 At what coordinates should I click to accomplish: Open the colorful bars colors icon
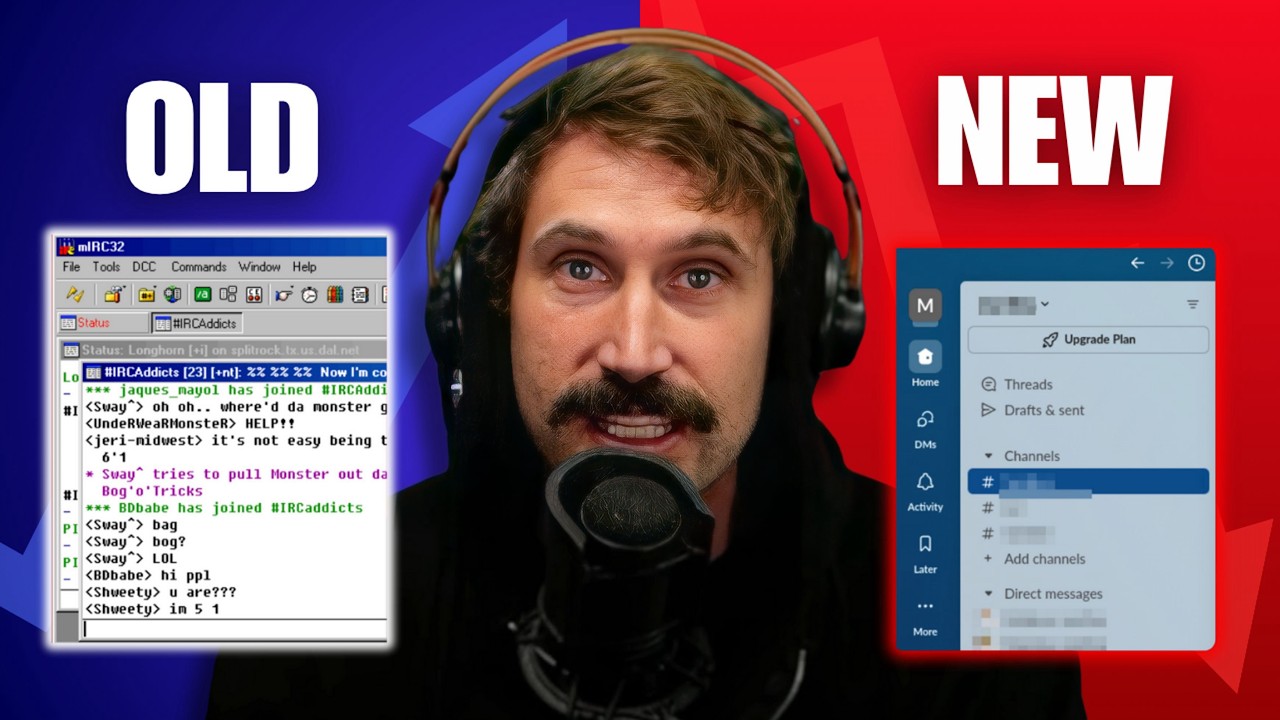coord(335,295)
